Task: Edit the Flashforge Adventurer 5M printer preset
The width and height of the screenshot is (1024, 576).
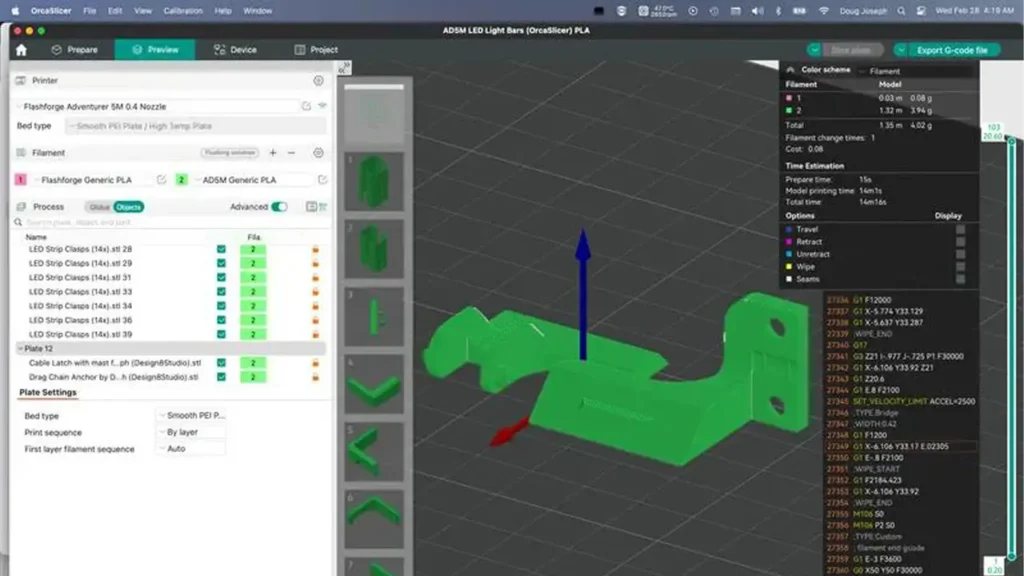Action: (306, 106)
